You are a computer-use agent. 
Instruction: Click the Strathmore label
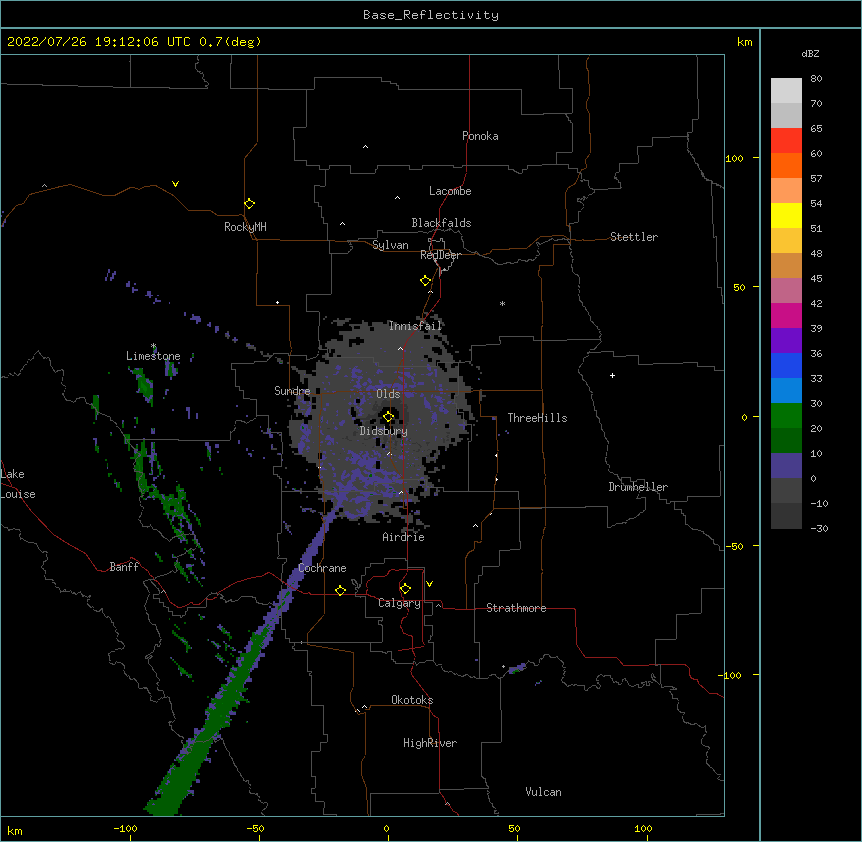[516, 608]
